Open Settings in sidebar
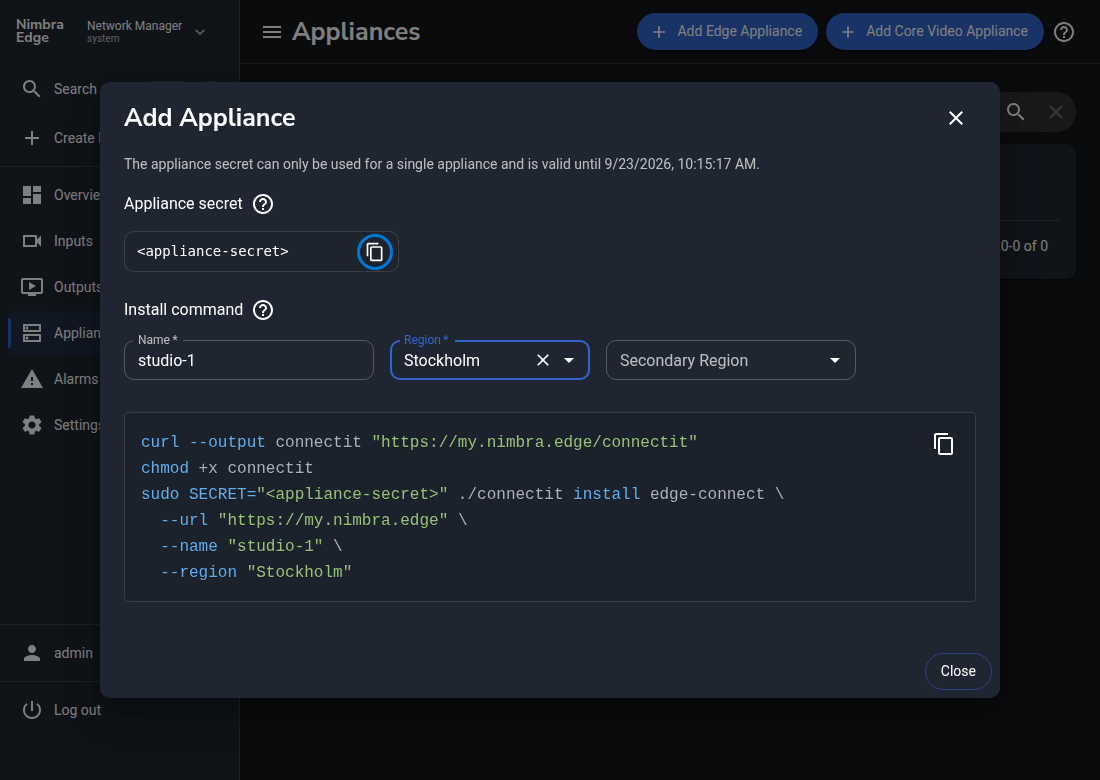Screen dimensions: 1100x780 [x=60, y=425]
